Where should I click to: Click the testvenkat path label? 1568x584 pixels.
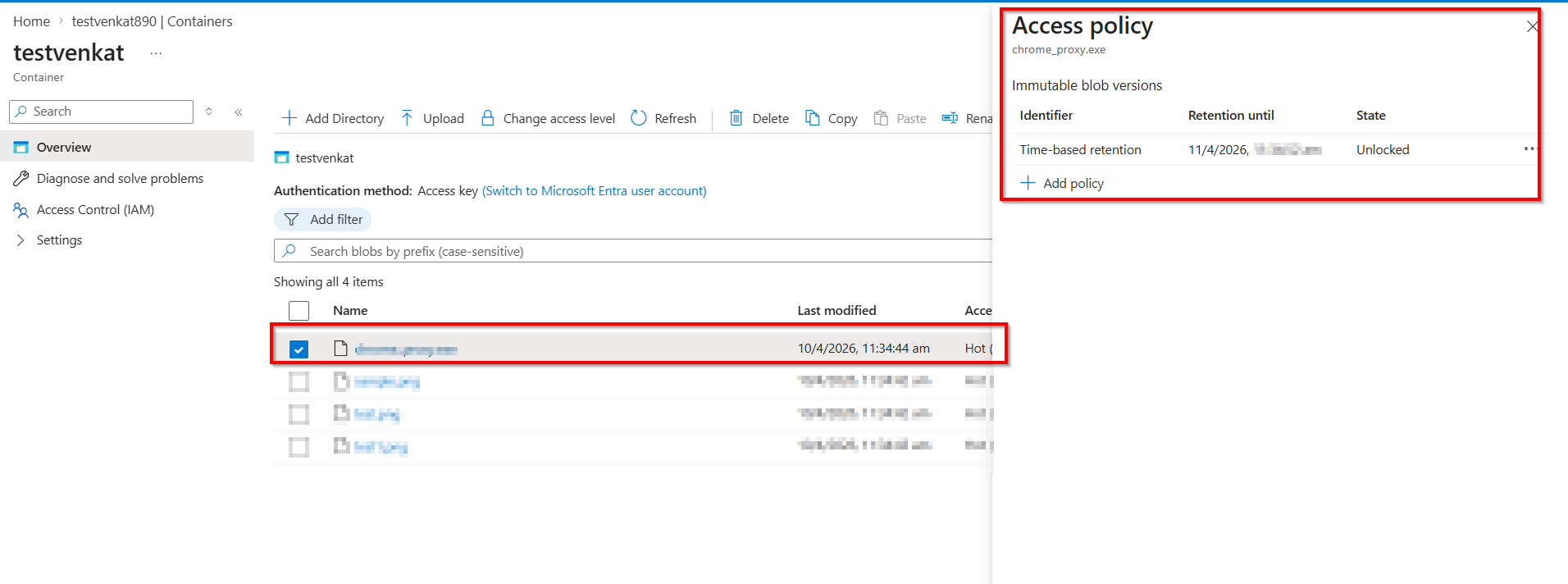(325, 158)
